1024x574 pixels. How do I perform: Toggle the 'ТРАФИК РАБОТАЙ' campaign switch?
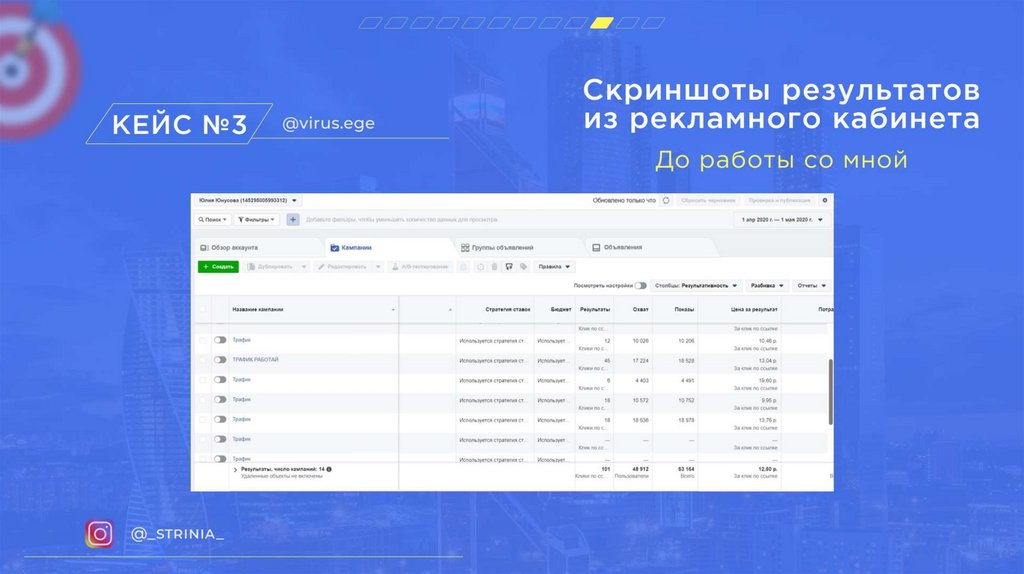[220, 360]
